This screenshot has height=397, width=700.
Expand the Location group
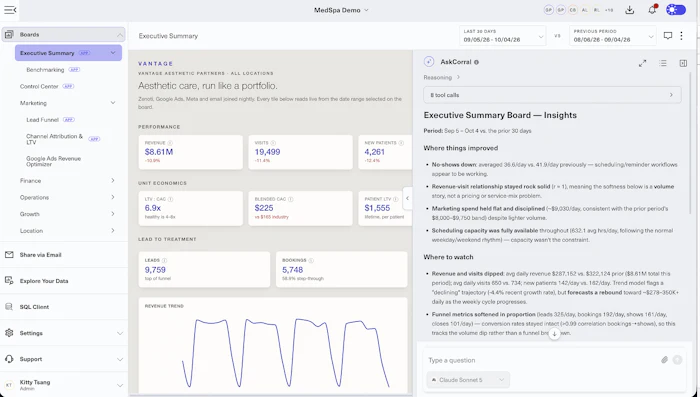(67, 230)
